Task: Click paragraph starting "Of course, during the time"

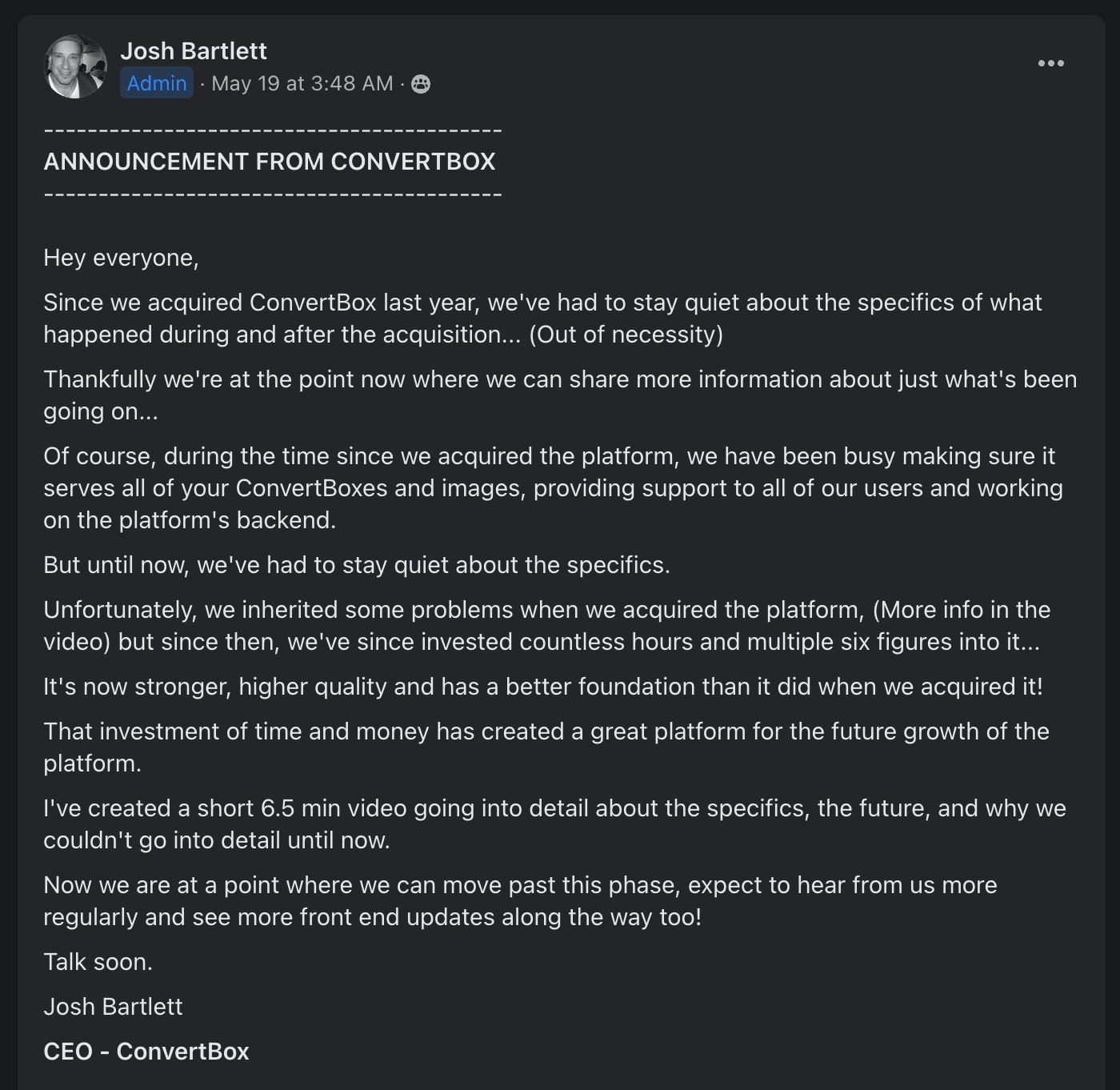Action: 553,488
